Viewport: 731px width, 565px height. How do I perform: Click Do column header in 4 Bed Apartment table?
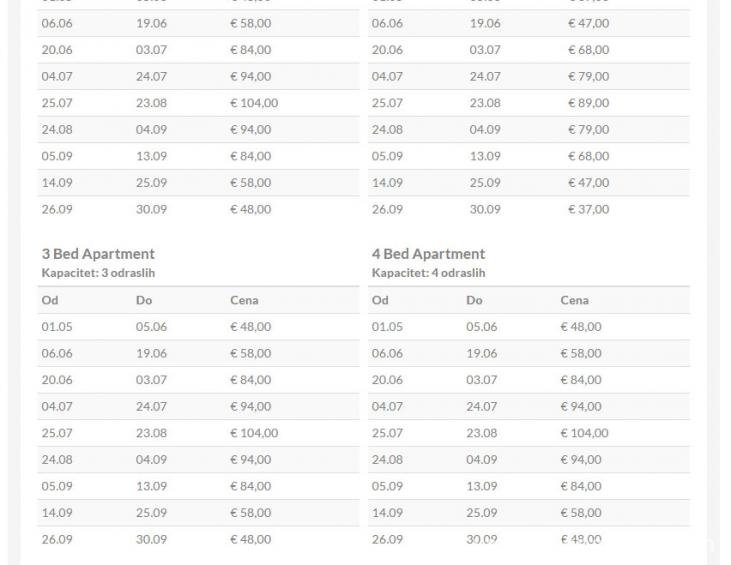coord(474,300)
